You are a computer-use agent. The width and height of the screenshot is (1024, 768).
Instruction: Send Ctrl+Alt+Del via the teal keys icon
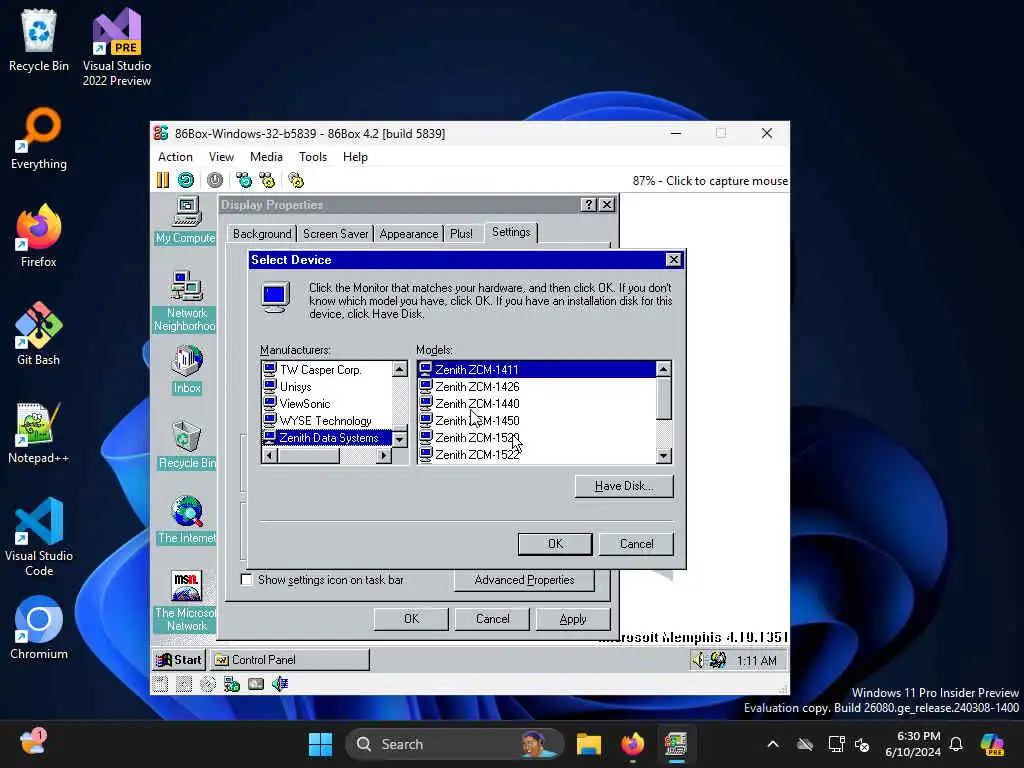(x=244, y=180)
